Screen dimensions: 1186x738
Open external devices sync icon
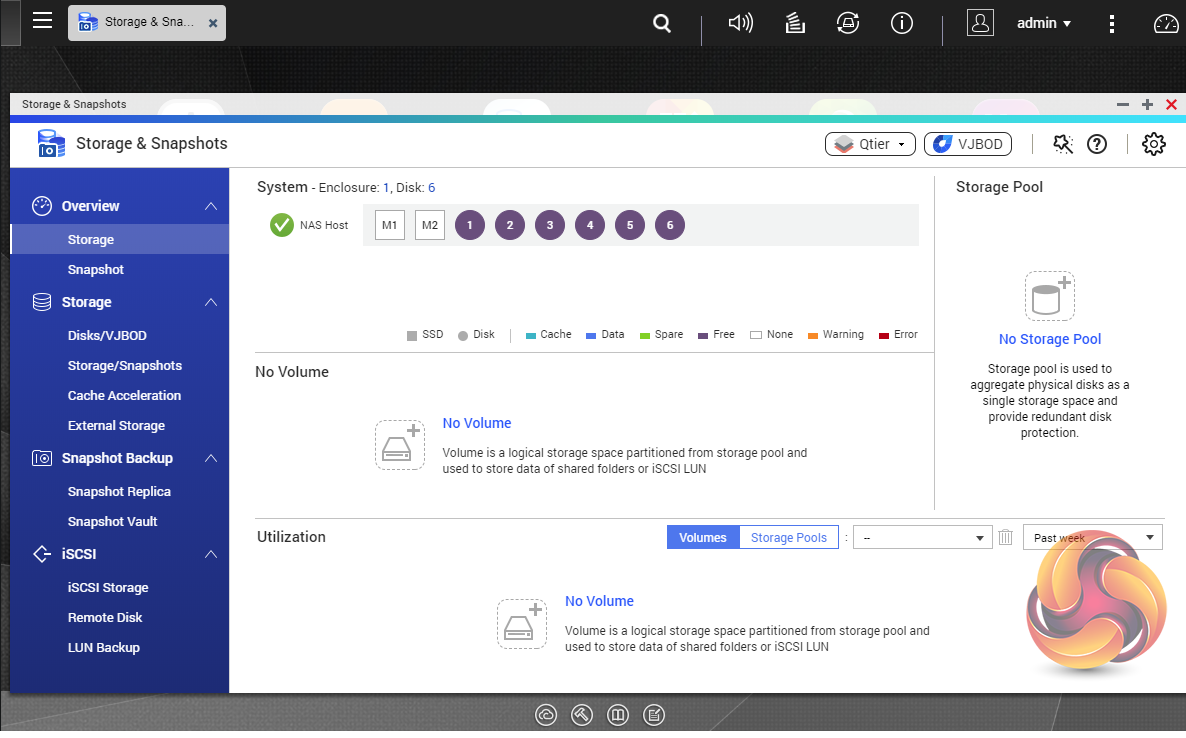848,23
